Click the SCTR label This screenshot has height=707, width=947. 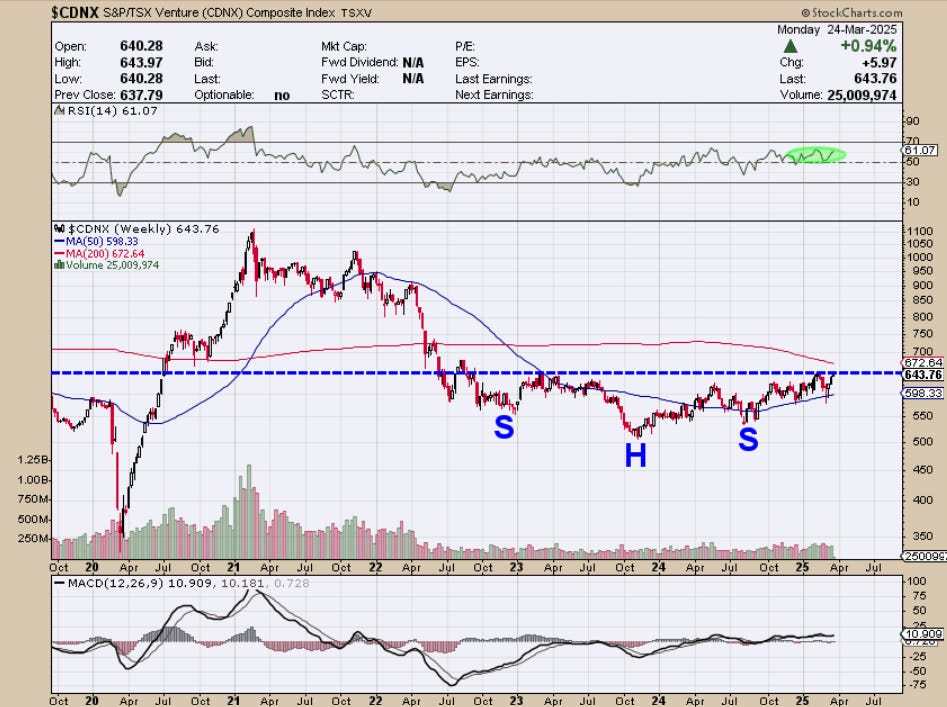338,95
